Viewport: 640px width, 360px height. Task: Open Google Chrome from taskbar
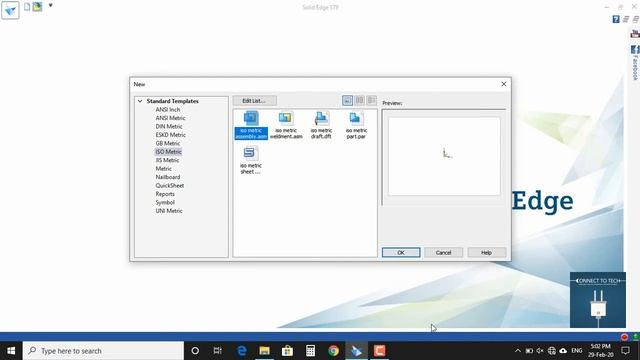[x=333, y=351]
